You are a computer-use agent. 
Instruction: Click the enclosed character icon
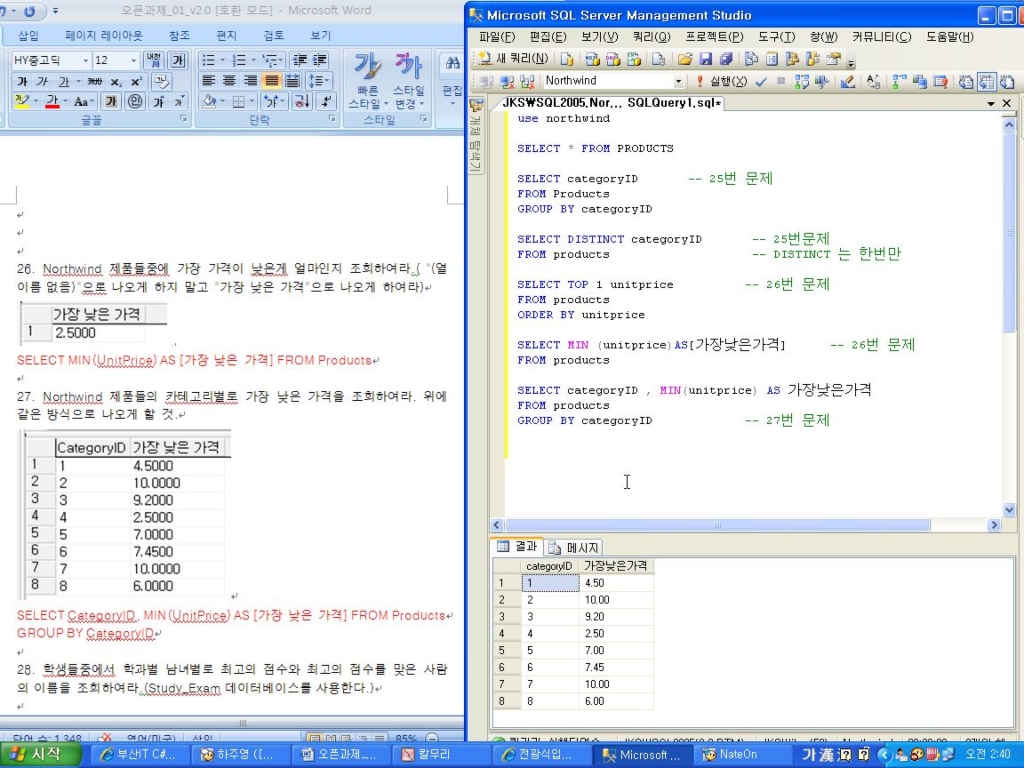click(x=135, y=101)
